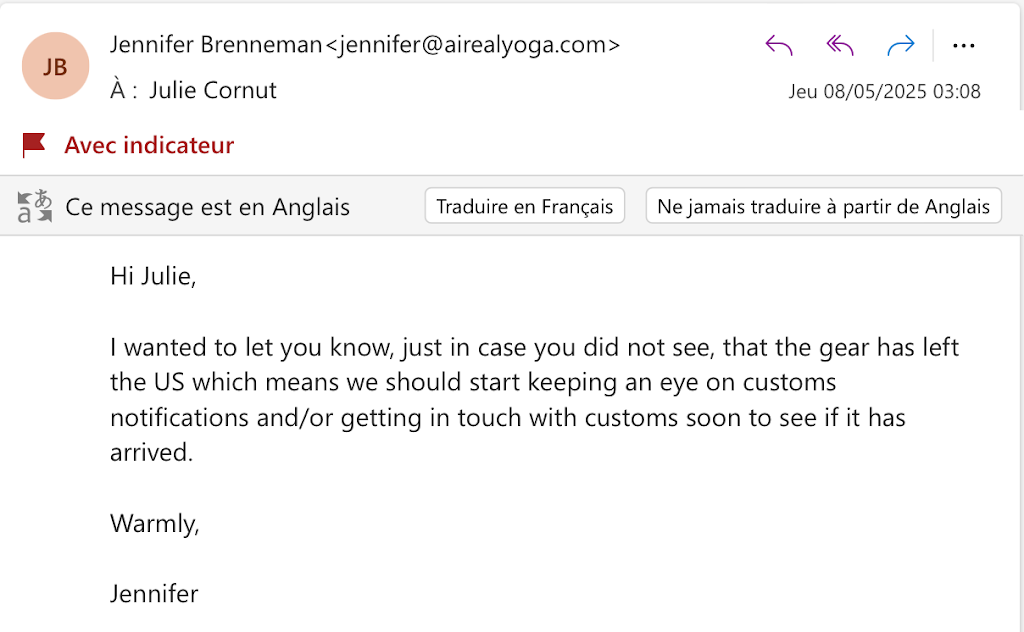
Task: Click the Warmly closing line
Action: tap(155, 523)
